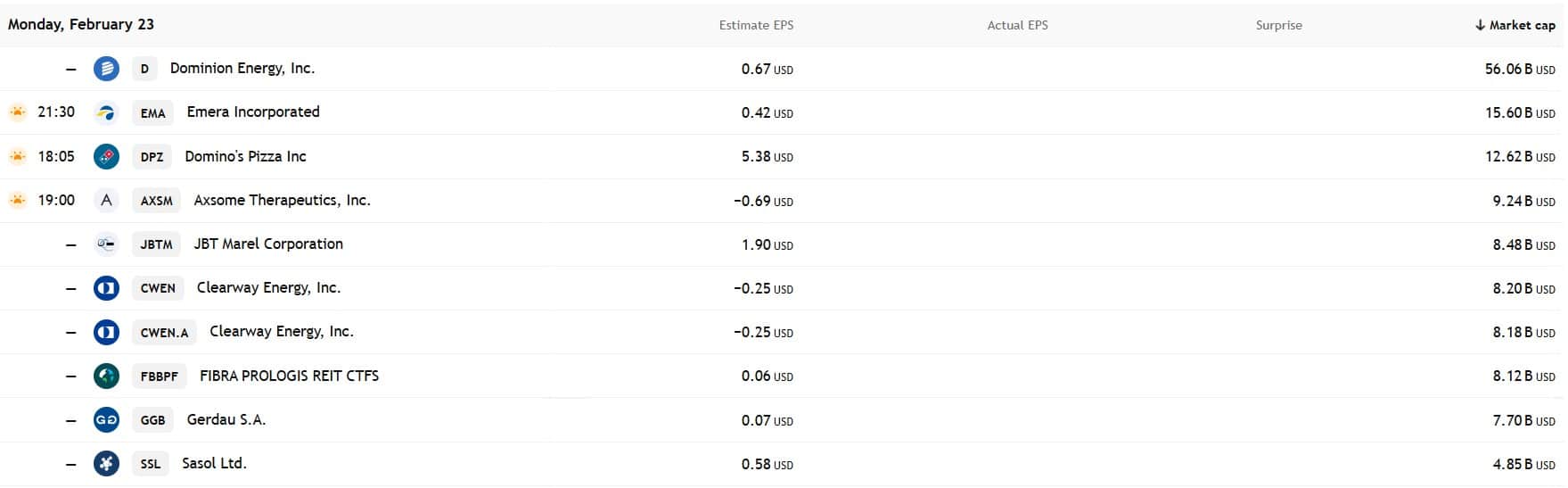
Task: Click the FIBRA PROLOGIS logo icon
Action: click(x=106, y=376)
